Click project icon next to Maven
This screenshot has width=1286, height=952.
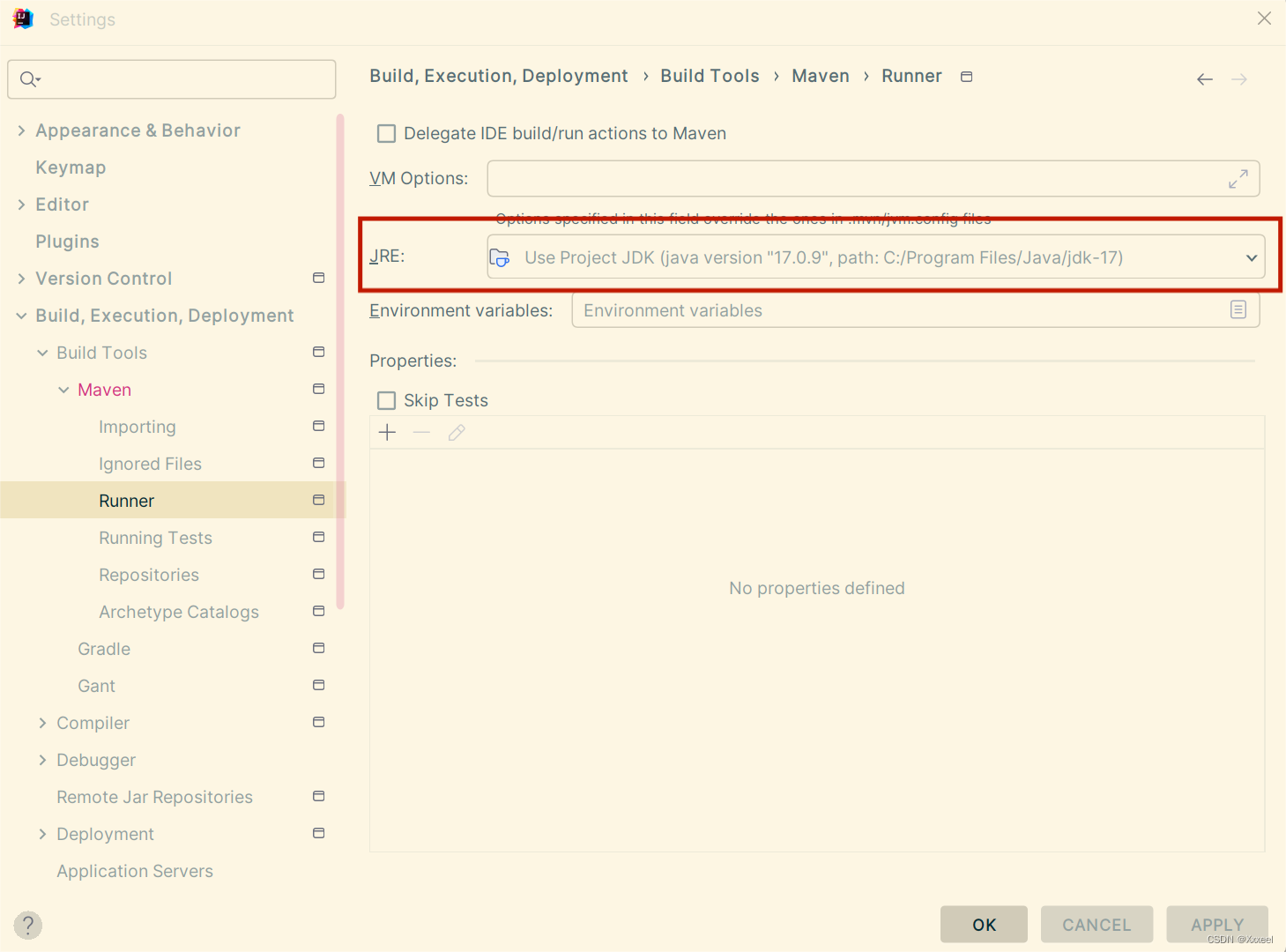[x=319, y=389]
